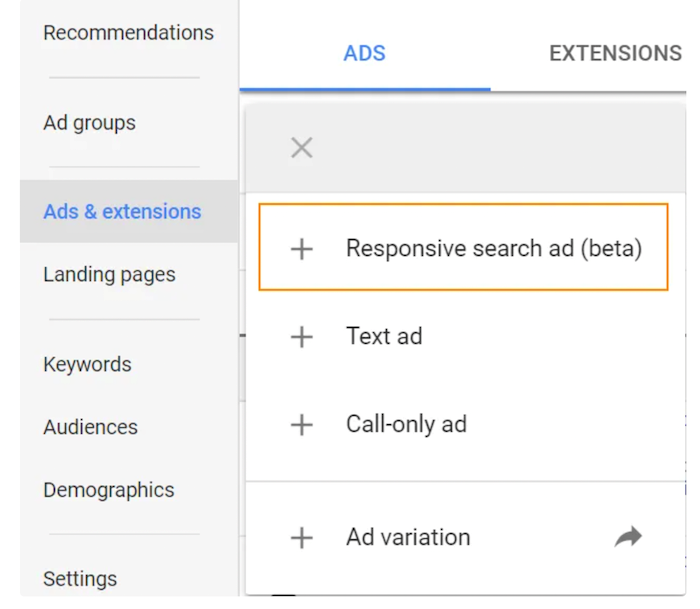Navigate to Audiences section
The height and width of the screenshot is (609, 700).
[x=90, y=427]
